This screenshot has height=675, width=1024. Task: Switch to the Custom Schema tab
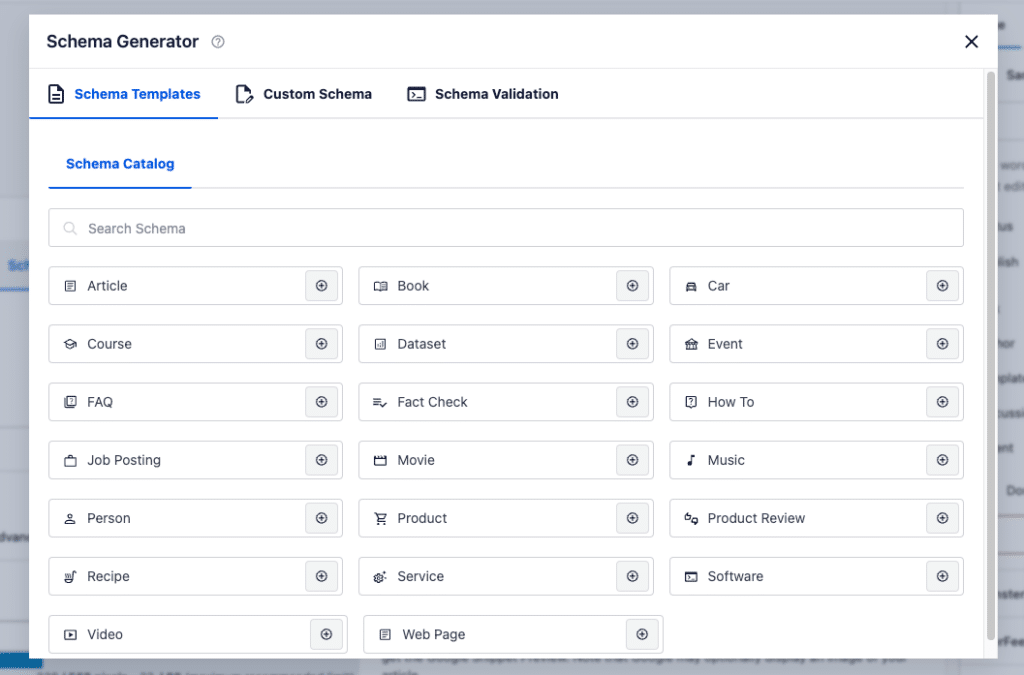pos(304,94)
